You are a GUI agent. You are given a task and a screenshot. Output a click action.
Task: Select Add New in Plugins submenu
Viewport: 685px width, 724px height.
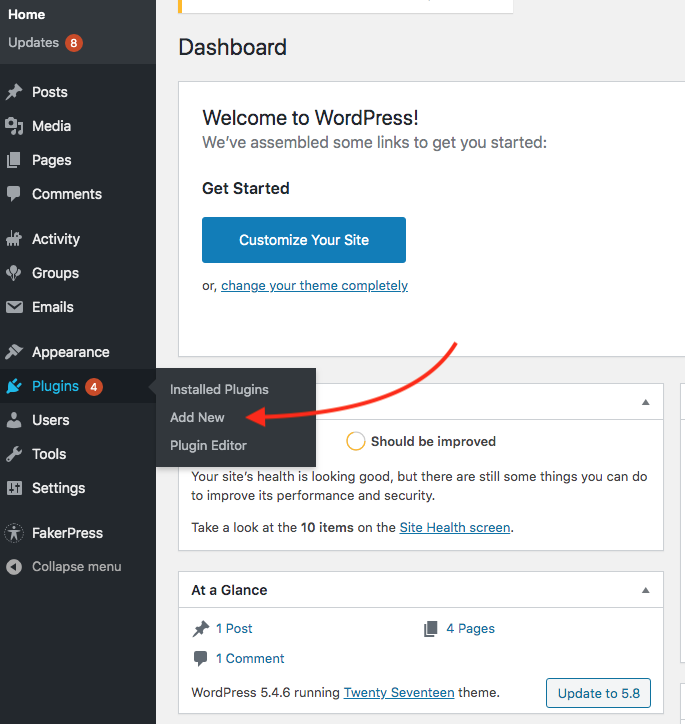tap(197, 417)
